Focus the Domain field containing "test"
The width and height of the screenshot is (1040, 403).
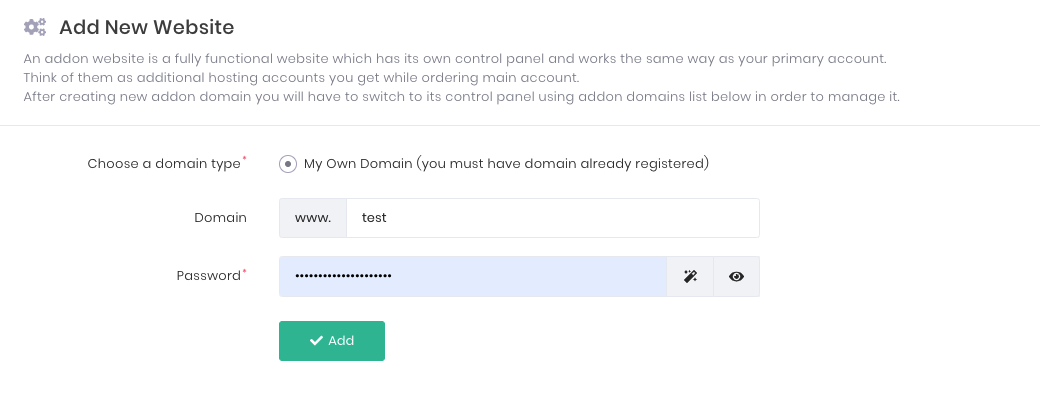click(552, 218)
